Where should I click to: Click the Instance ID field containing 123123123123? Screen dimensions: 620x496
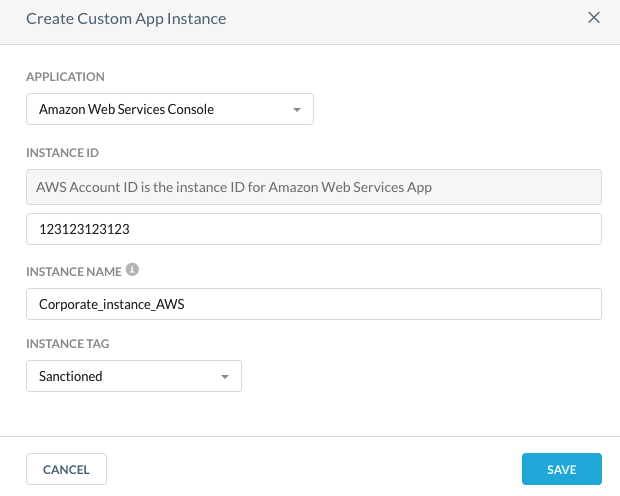click(314, 229)
